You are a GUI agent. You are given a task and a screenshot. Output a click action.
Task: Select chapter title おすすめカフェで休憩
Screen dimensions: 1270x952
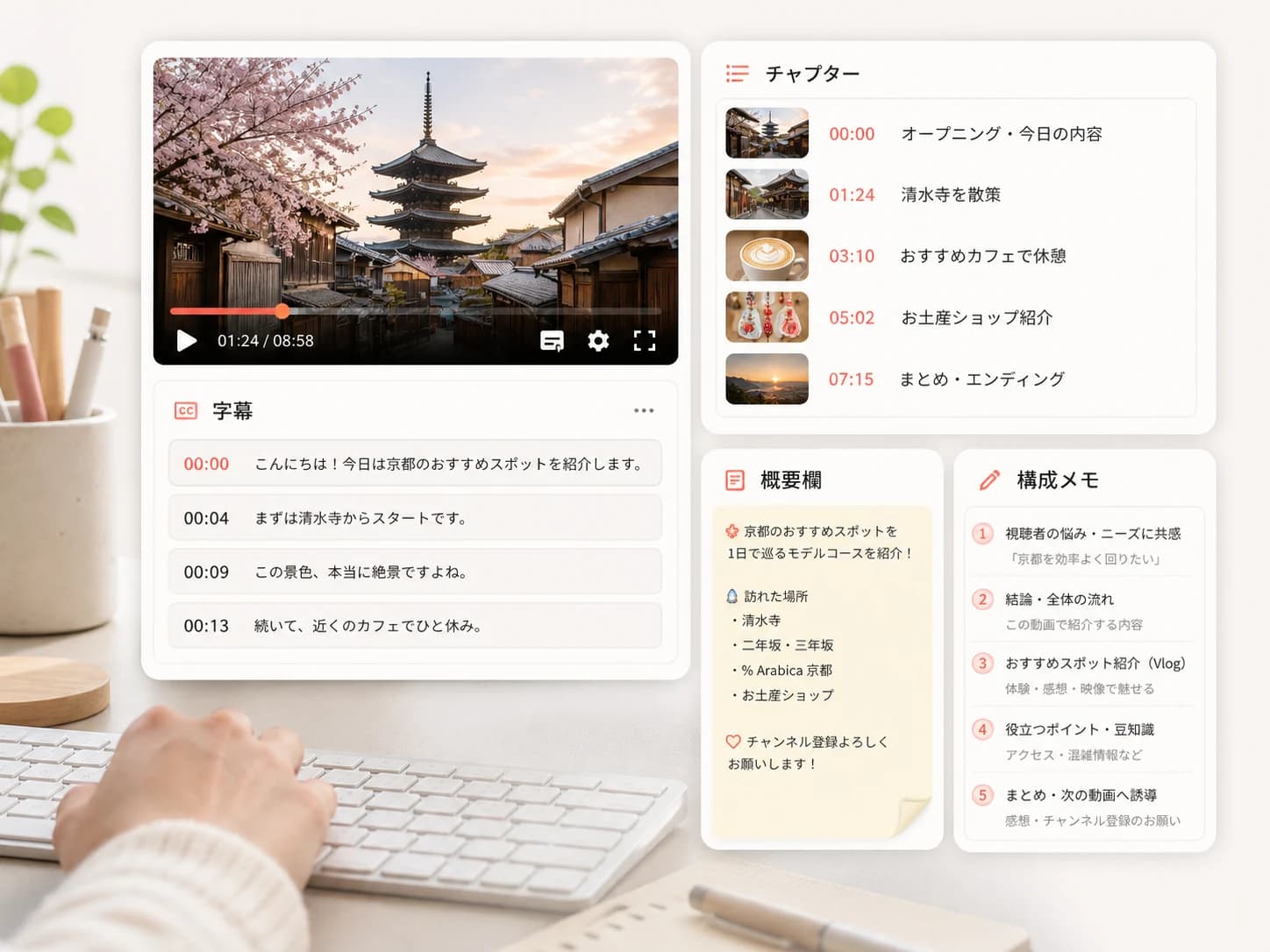(x=983, y=256)
